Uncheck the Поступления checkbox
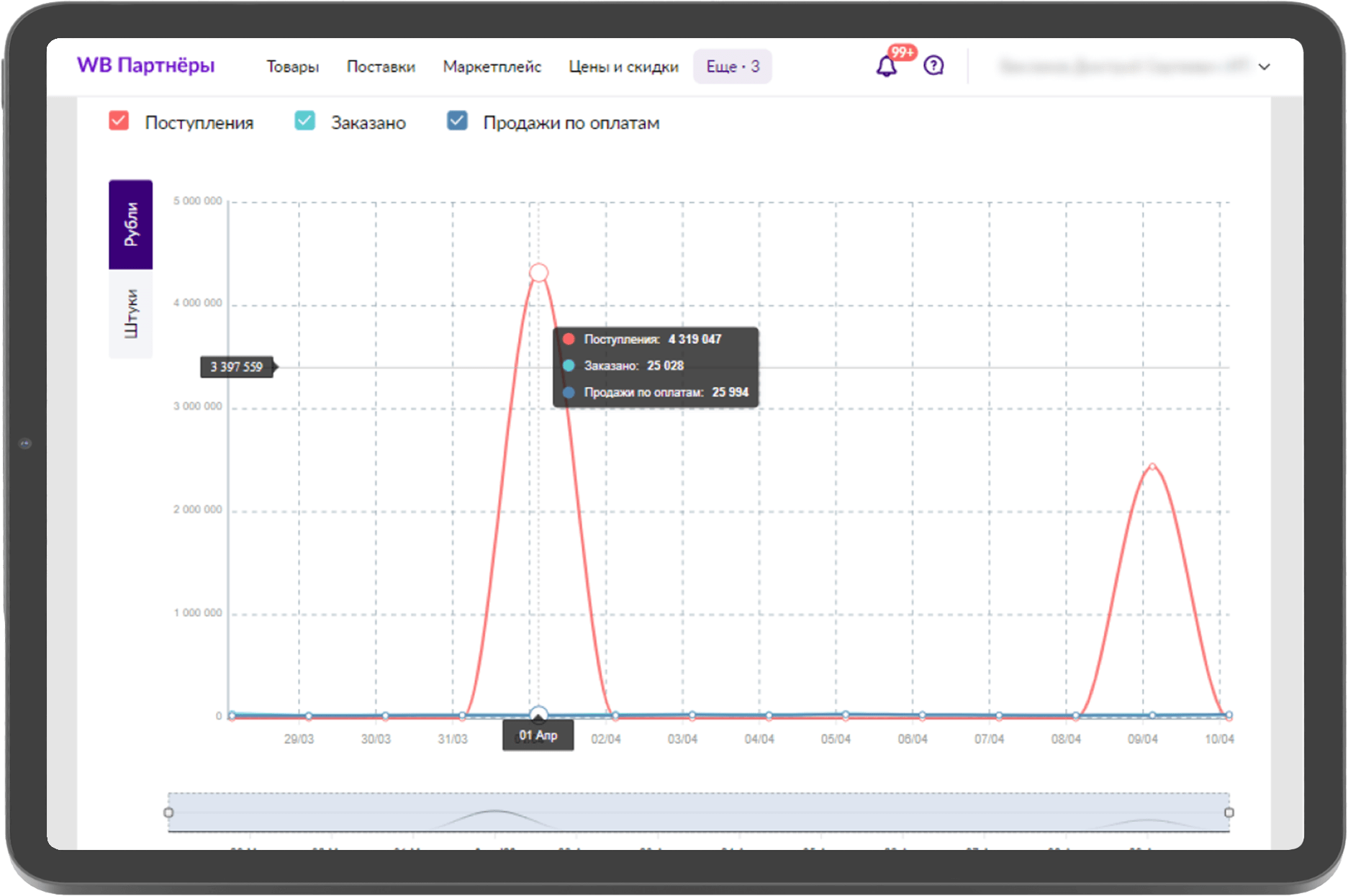The image size is (1348, 896). 119,121
